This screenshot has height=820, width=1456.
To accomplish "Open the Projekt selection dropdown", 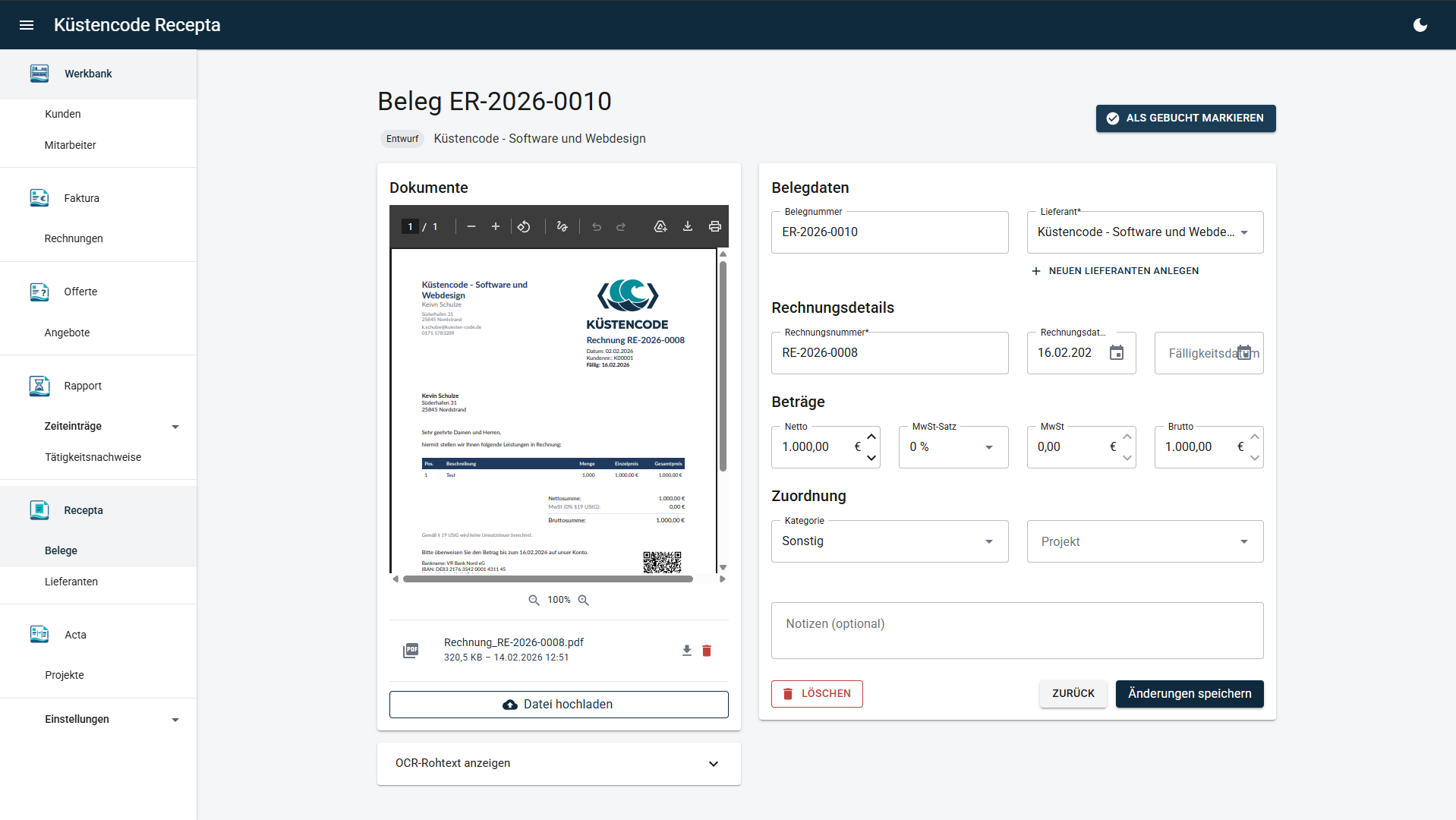I will click(1243, 541).
